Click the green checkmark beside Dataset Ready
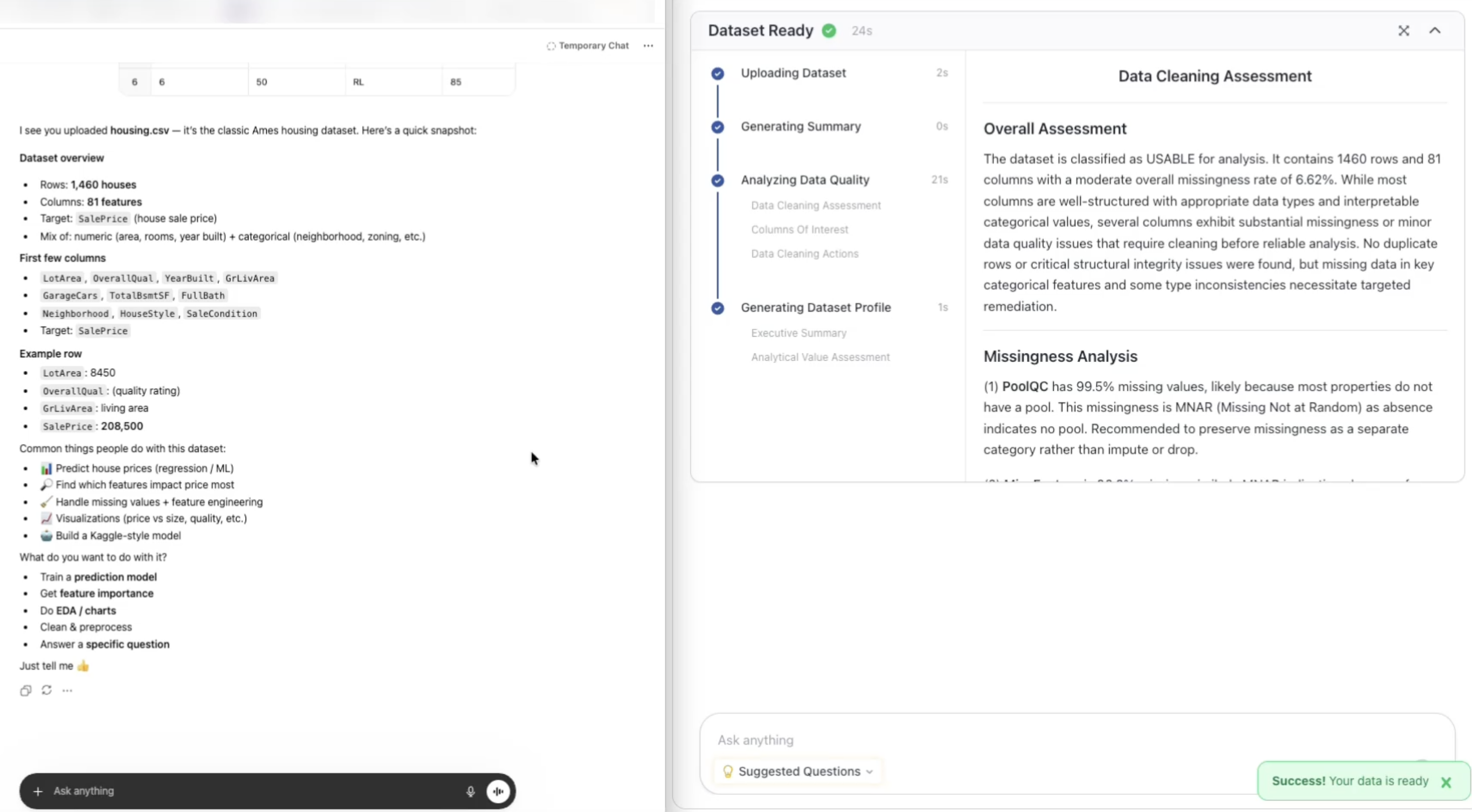Image resolution: width=1472 pixels, height=812 pixels. (x=829, y=30)
